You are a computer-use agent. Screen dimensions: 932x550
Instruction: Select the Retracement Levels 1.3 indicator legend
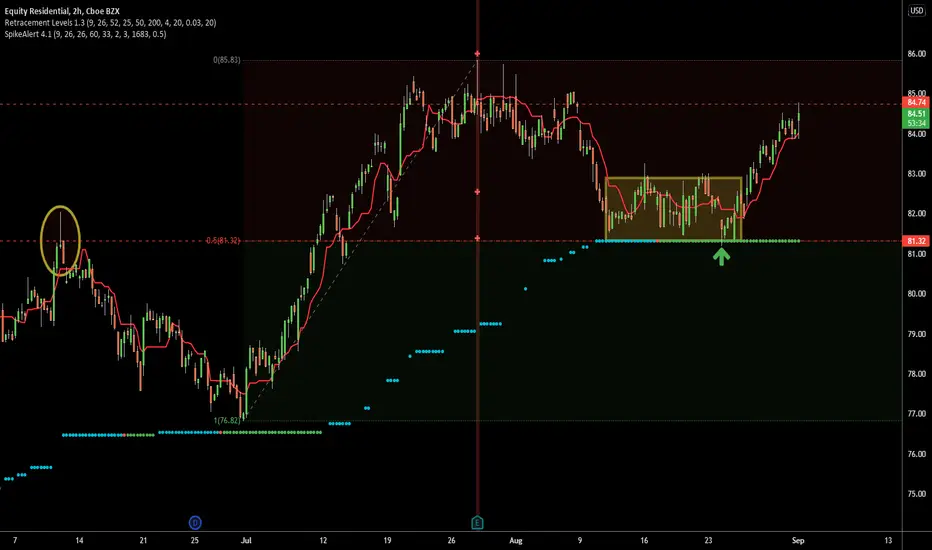[110, 23]
